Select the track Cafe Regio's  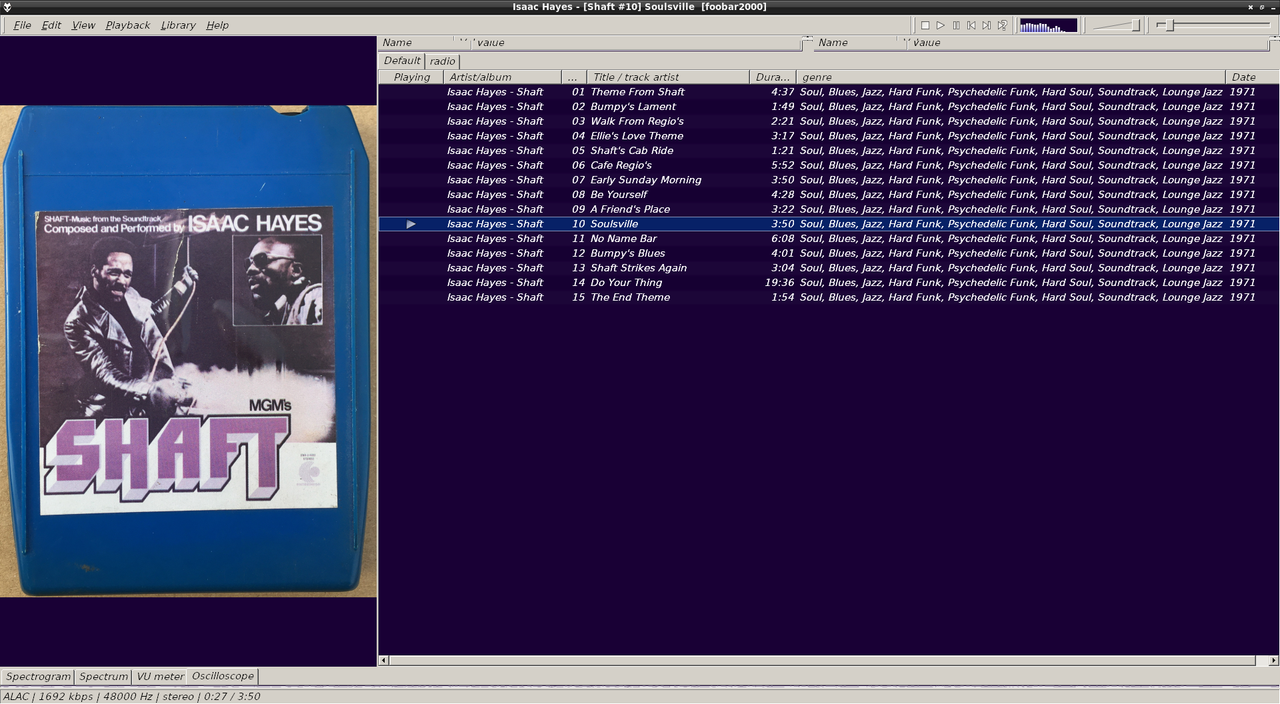[x=829, y=165]
